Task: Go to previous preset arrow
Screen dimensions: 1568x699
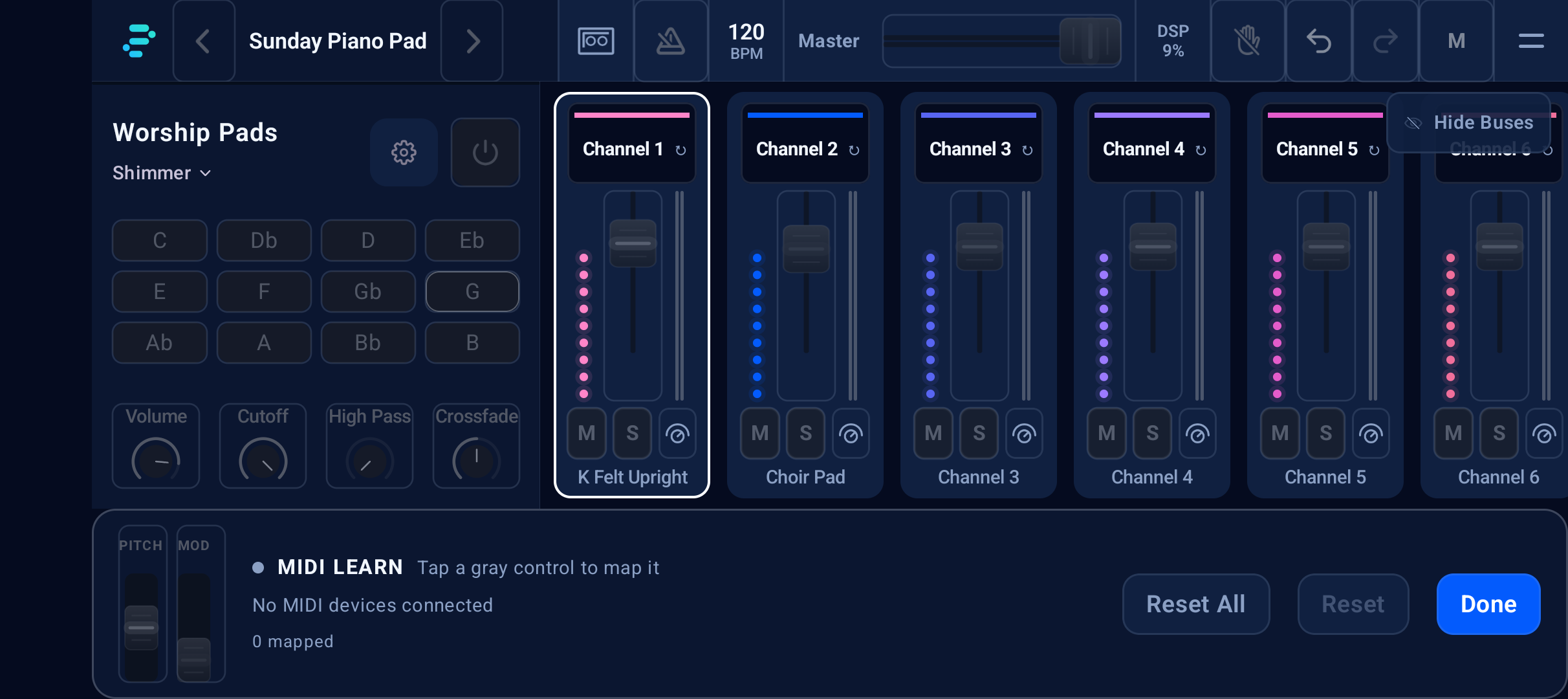Action: click(204, 41)
